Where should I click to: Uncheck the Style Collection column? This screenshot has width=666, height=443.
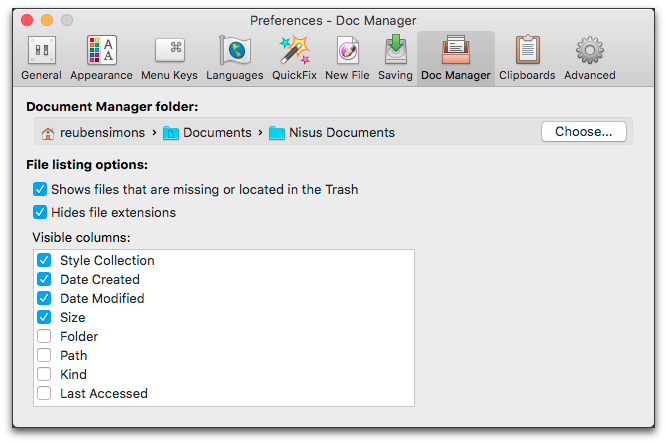pos(44,260)
